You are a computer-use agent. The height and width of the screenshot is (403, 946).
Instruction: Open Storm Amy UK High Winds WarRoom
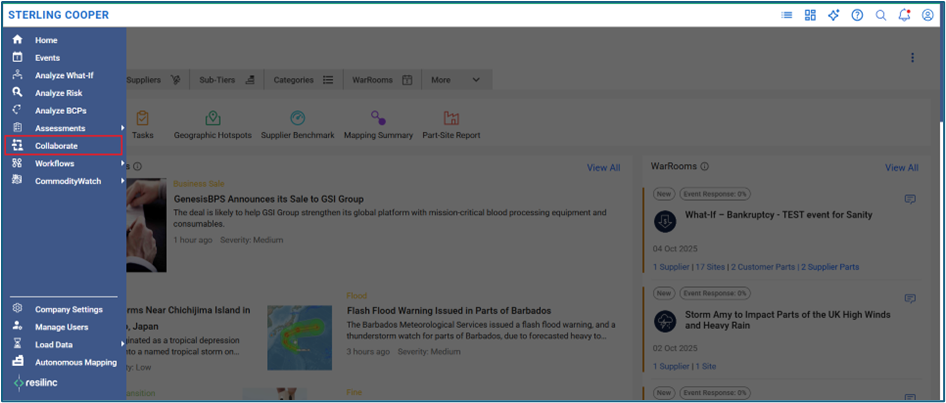tap(787, 320)
